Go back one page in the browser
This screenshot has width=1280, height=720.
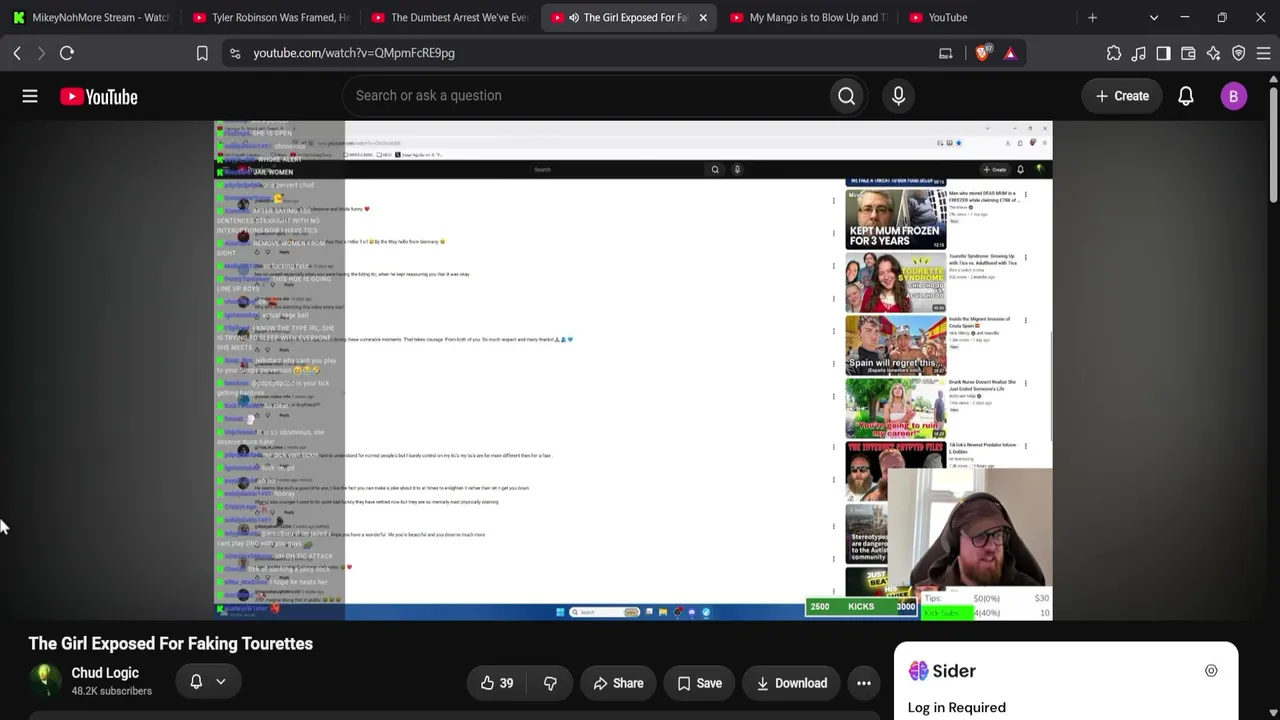pos(17,53)
